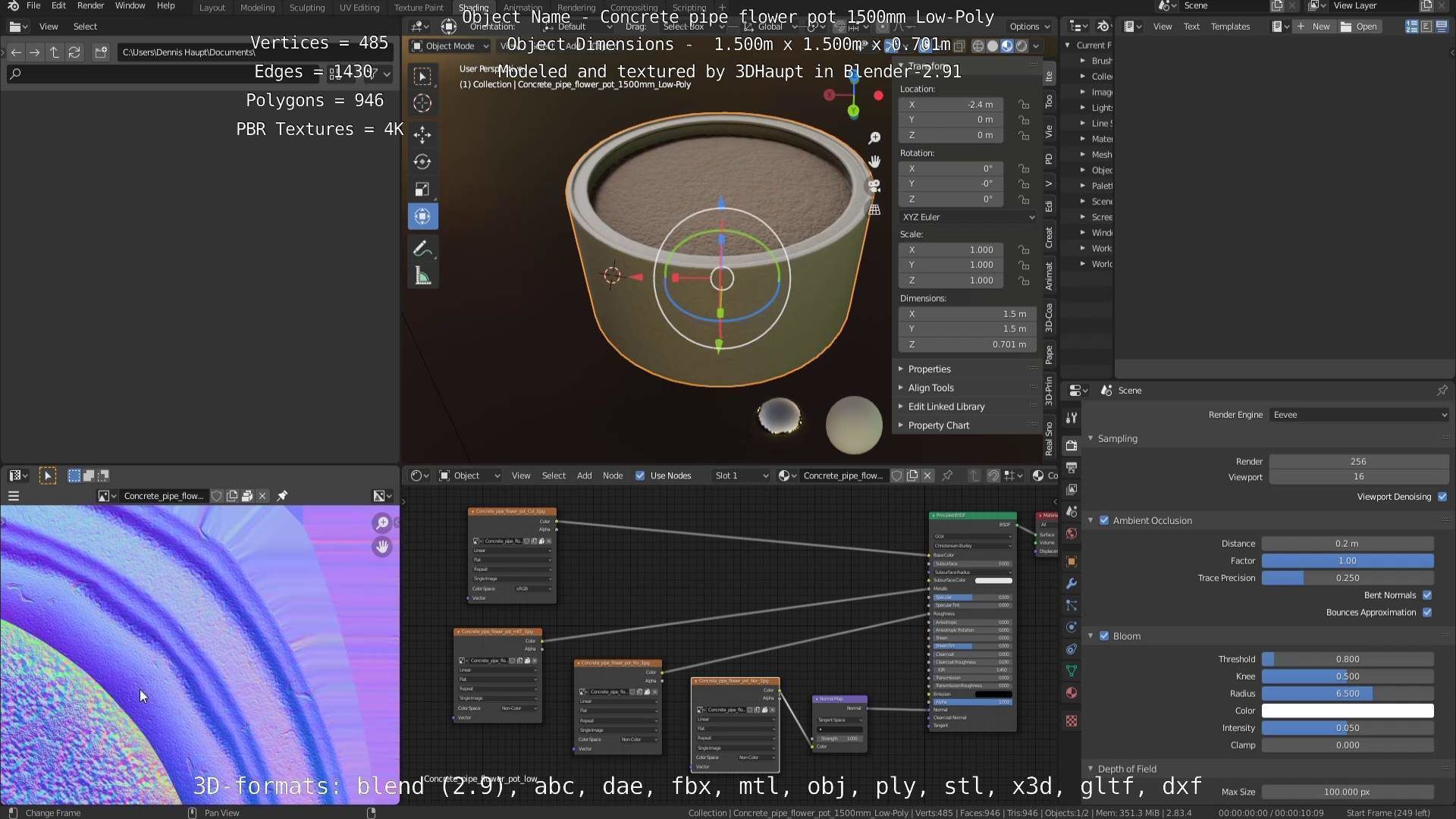This screenshot has height=819, width=1456.
Task: Open the Render Engine Eevee dropdown
Action: tap(1358, 415)
